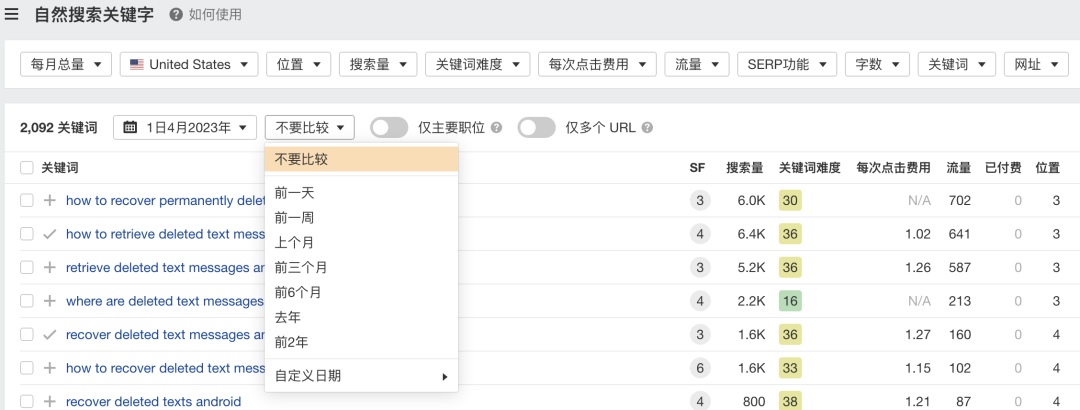This screenshot has height=410, width=1080.
Task: Open the 搜索量 filter dropdown
Action: (378, 64)
